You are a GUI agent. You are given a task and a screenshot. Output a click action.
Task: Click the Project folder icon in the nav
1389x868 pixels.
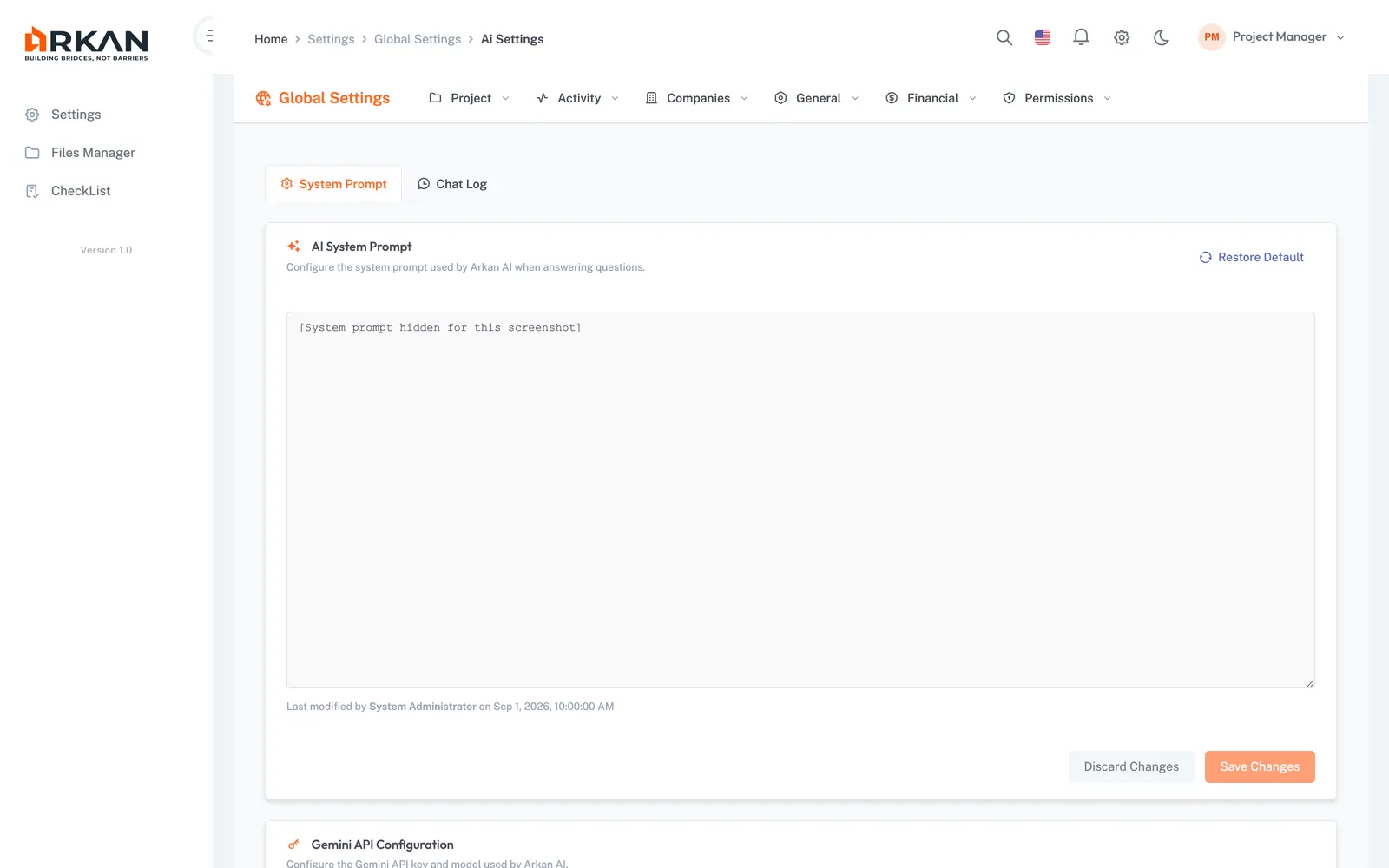pos(435,98)
